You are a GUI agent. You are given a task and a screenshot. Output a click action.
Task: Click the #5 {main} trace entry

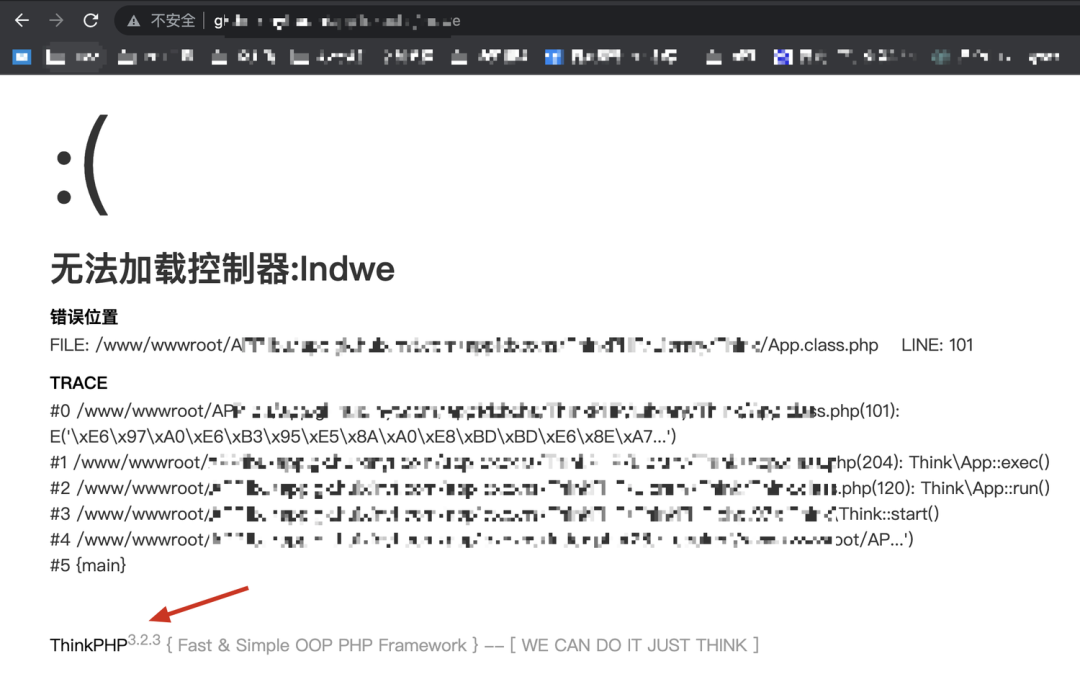[x=88, y=566]
